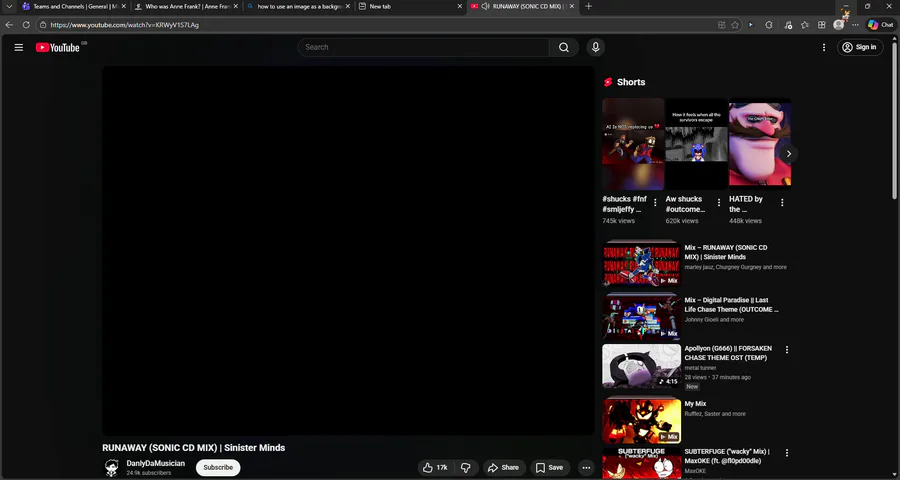This screenshot has height=480, width=900.
Task: Open more actions ellipsis below the video
Action: [585, 467]
